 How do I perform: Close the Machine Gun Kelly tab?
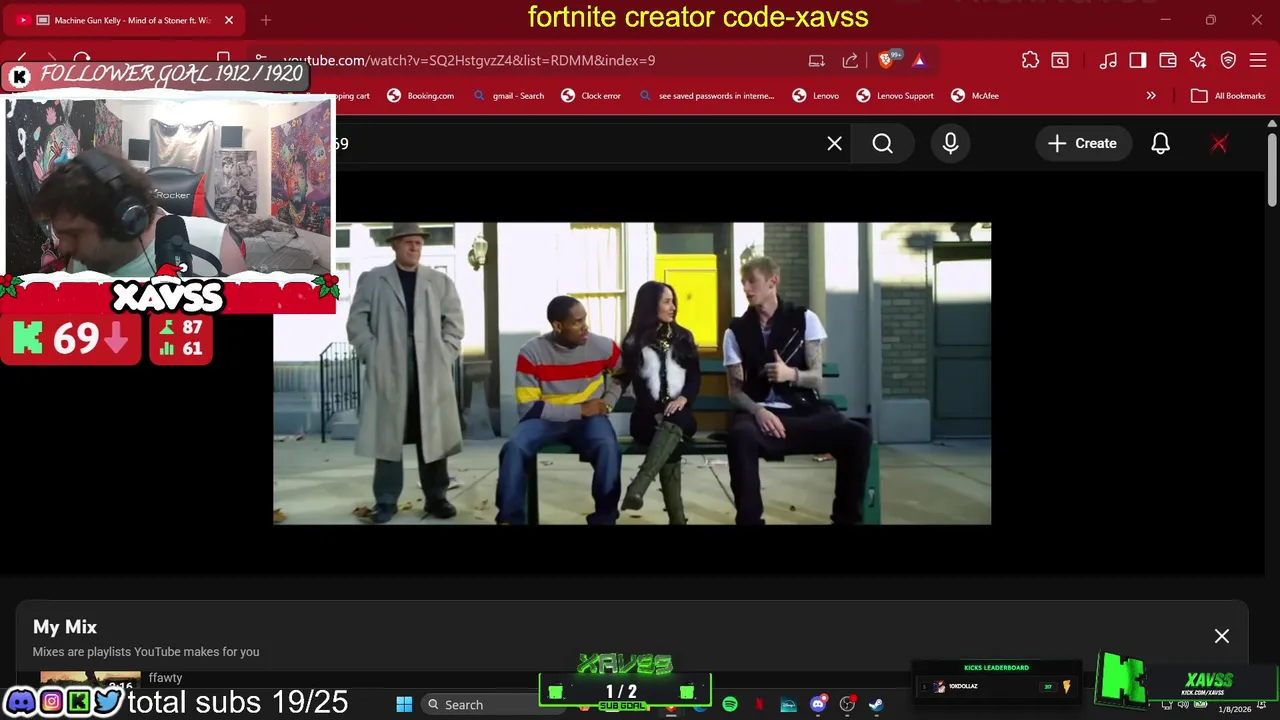[x=229, y=20]
